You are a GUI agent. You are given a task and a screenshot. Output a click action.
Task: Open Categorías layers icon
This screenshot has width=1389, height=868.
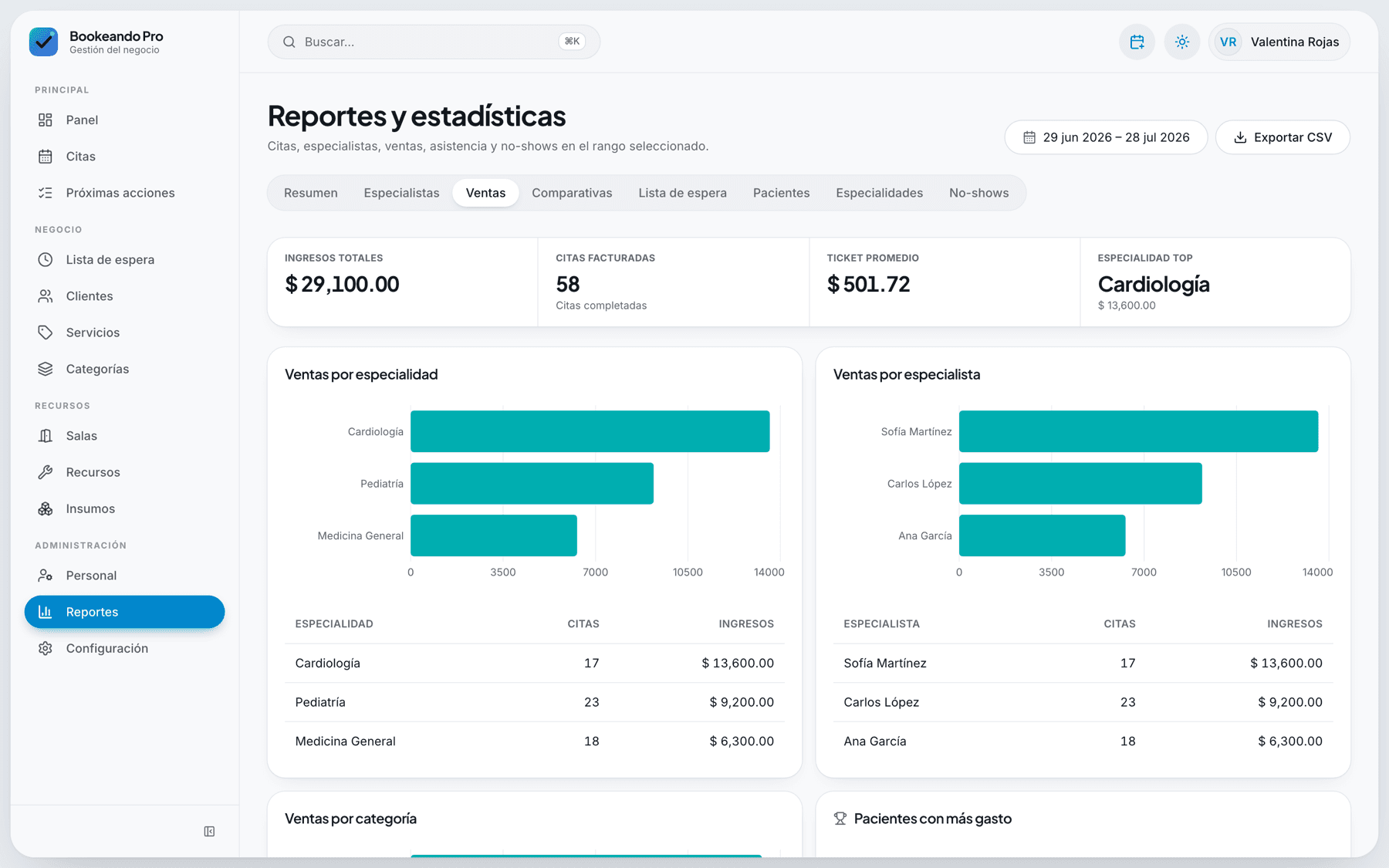(46, 368)
